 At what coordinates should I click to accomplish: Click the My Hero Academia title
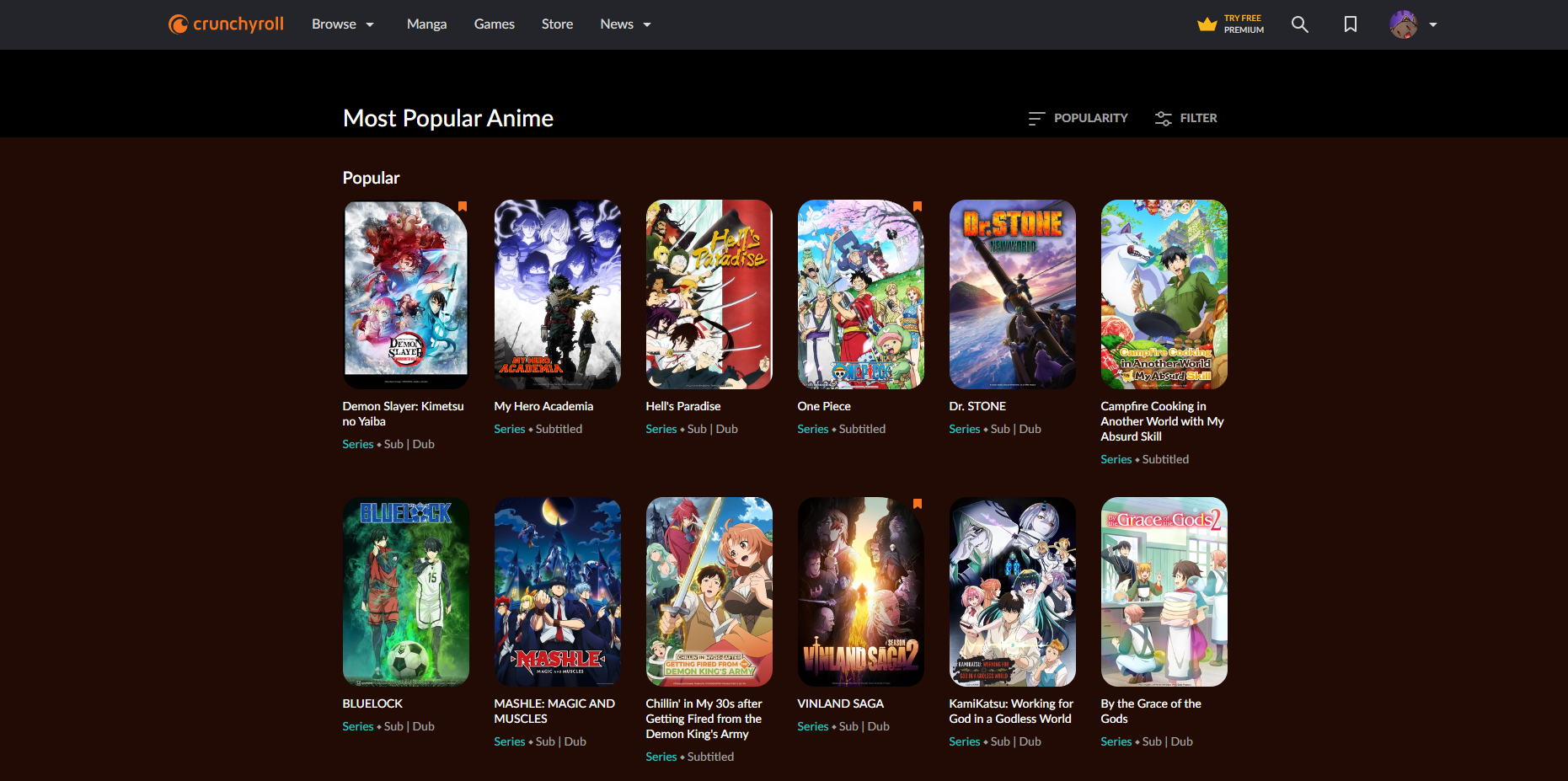(543, 406)
